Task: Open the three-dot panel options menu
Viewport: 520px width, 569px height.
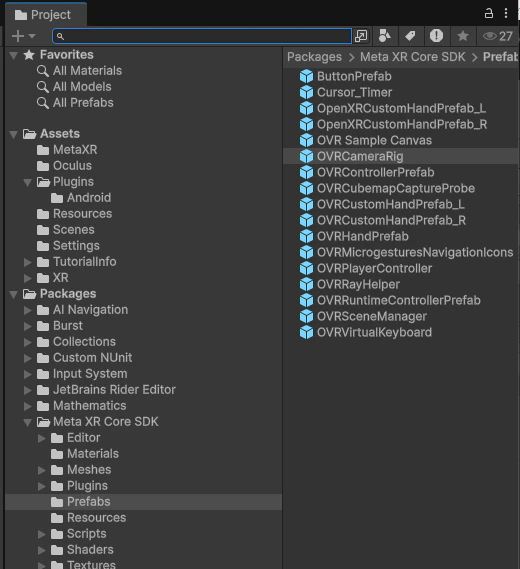Action: (506, 13)
